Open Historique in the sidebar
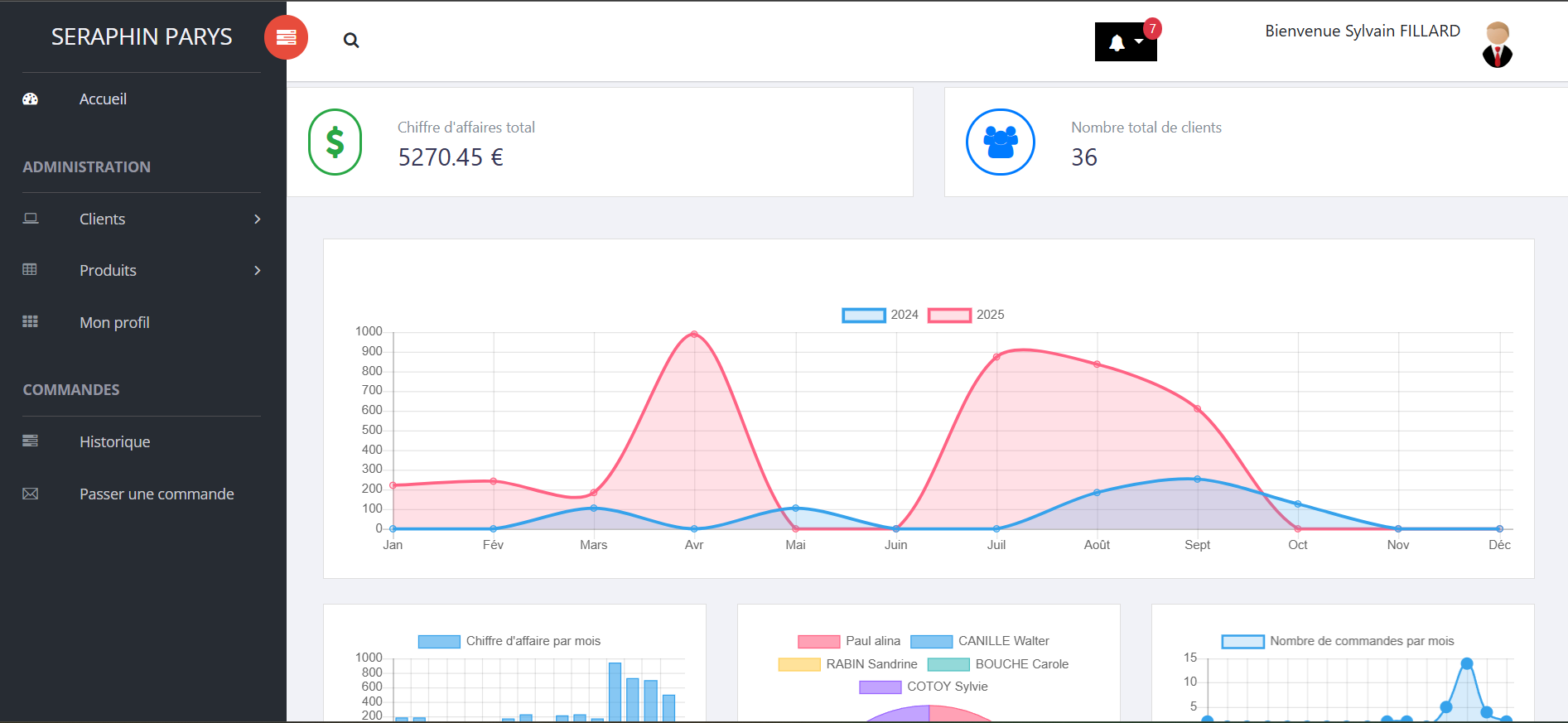 114,441
